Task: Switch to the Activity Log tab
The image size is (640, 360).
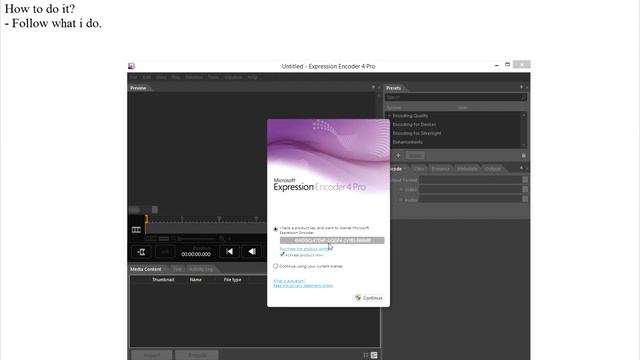Action: (x=201, y=269)
